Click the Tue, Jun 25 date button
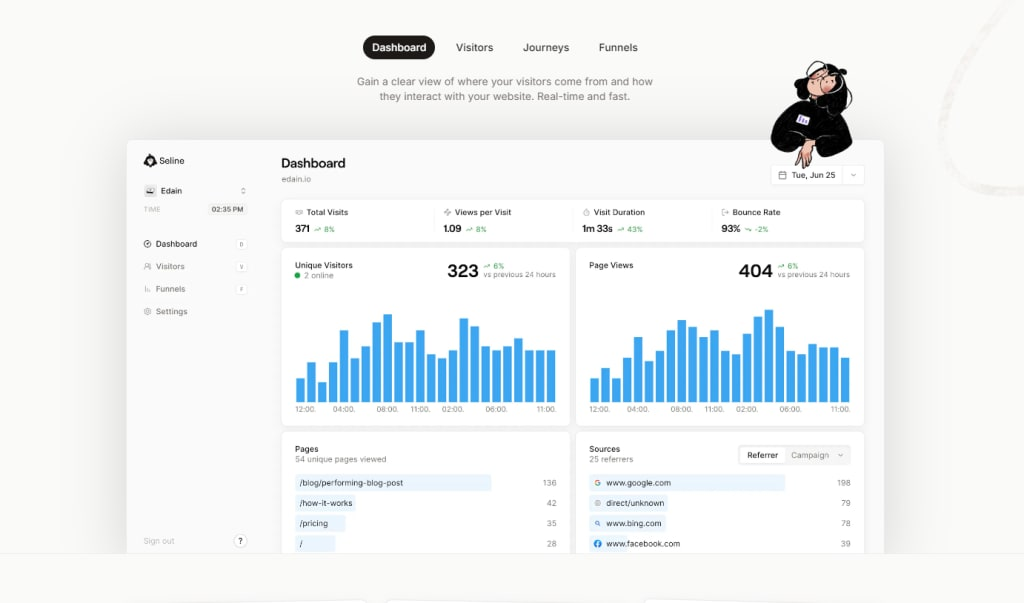1024x603 pixels. (x=807, y=175)
